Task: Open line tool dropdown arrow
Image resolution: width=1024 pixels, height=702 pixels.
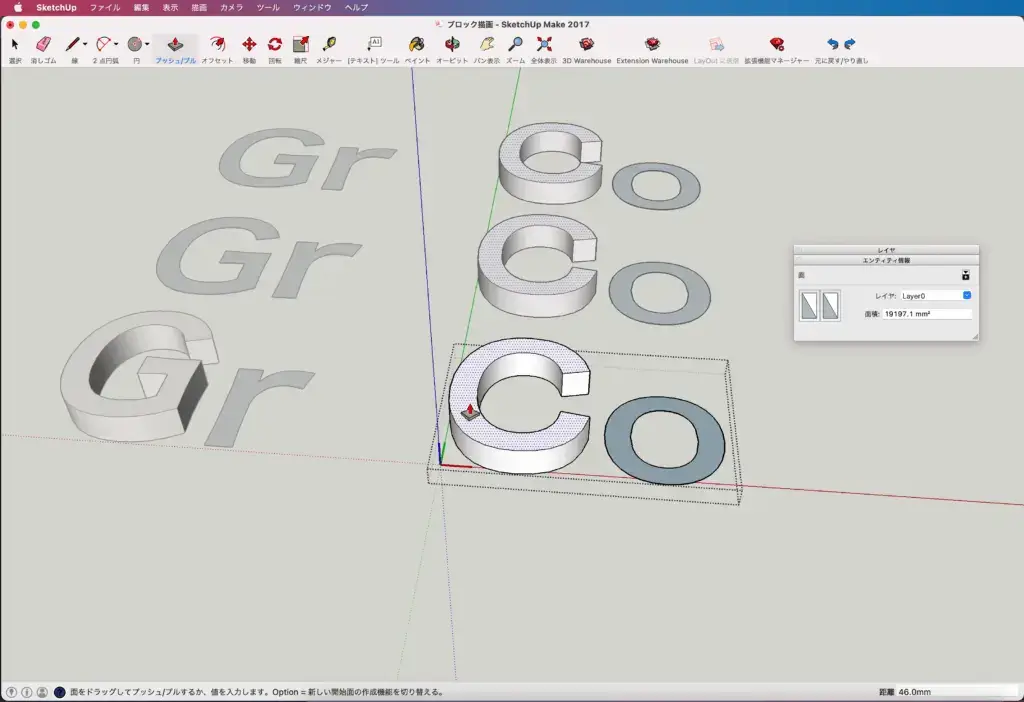Action: pyautogui.click(x=85, y=44)
